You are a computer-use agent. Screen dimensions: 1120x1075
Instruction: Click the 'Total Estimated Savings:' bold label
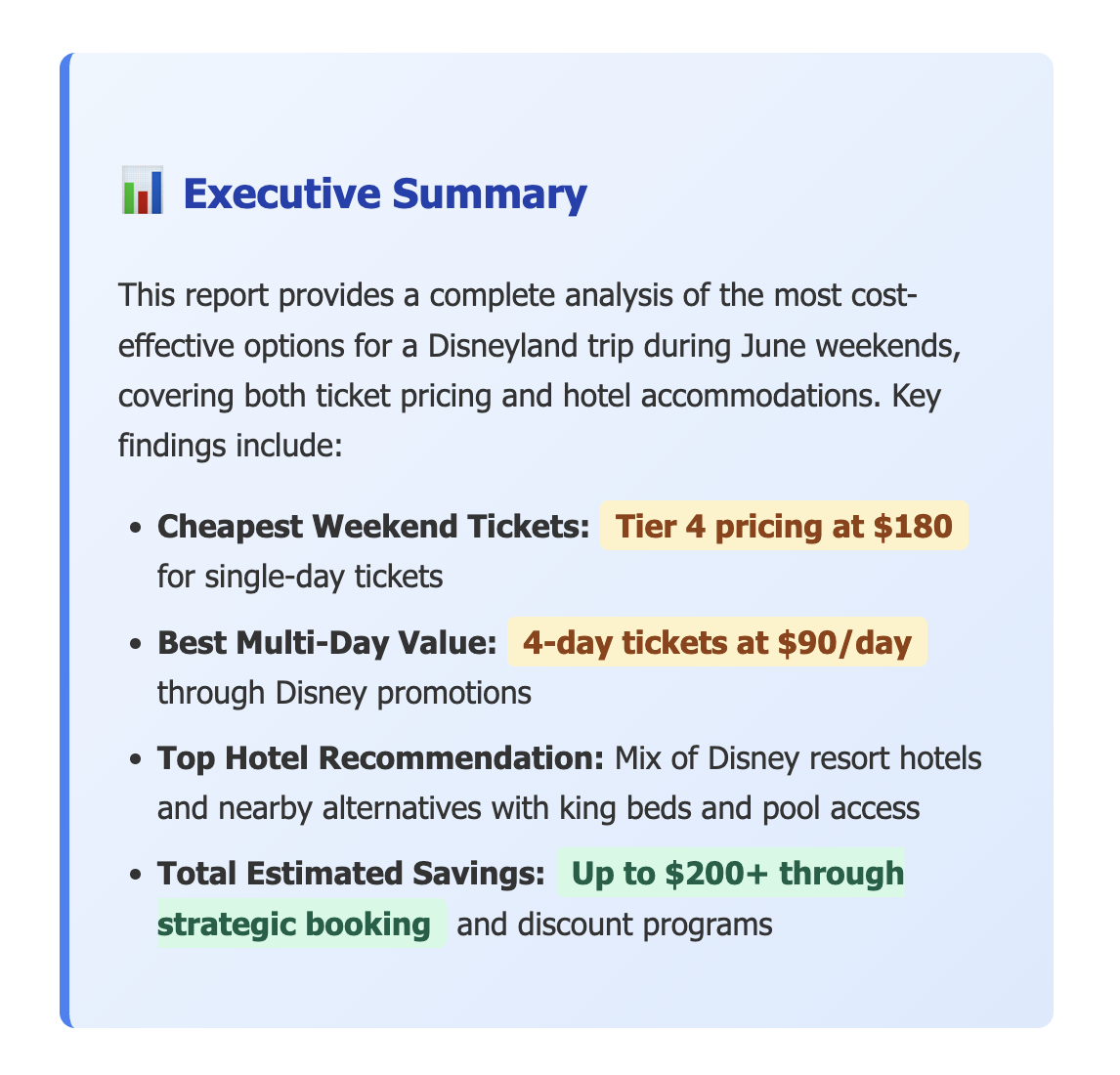tap(351, 873)
